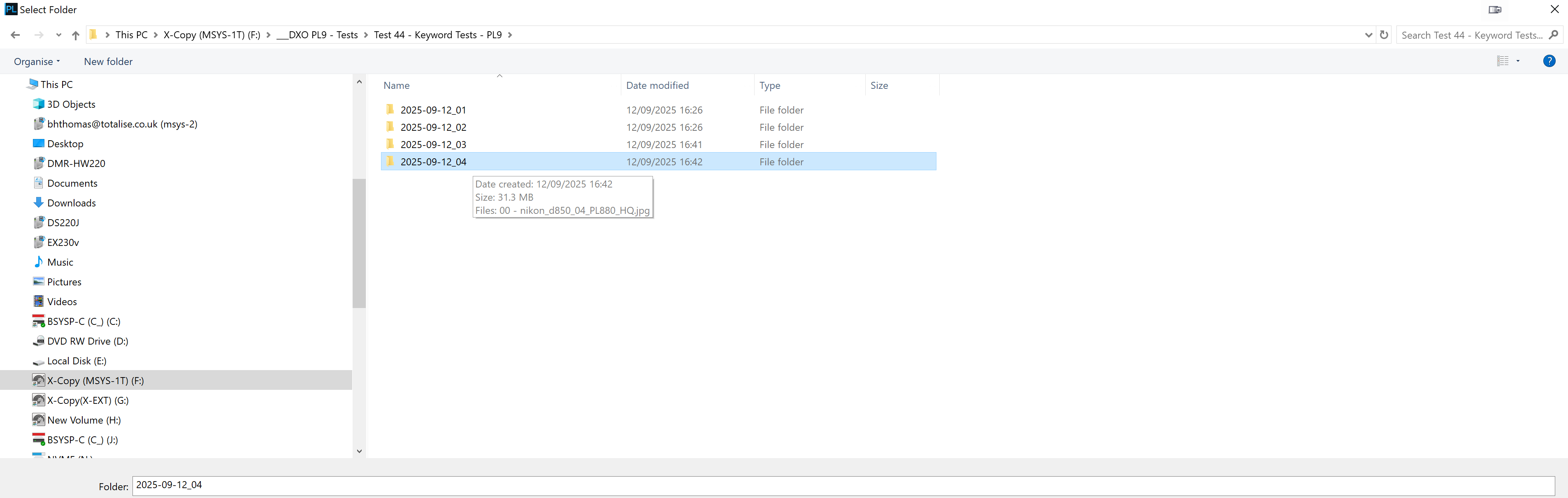The image size is (1568, 498).
Task: Select the 2025-09-12_02 folder
Action: click(433, 127)
